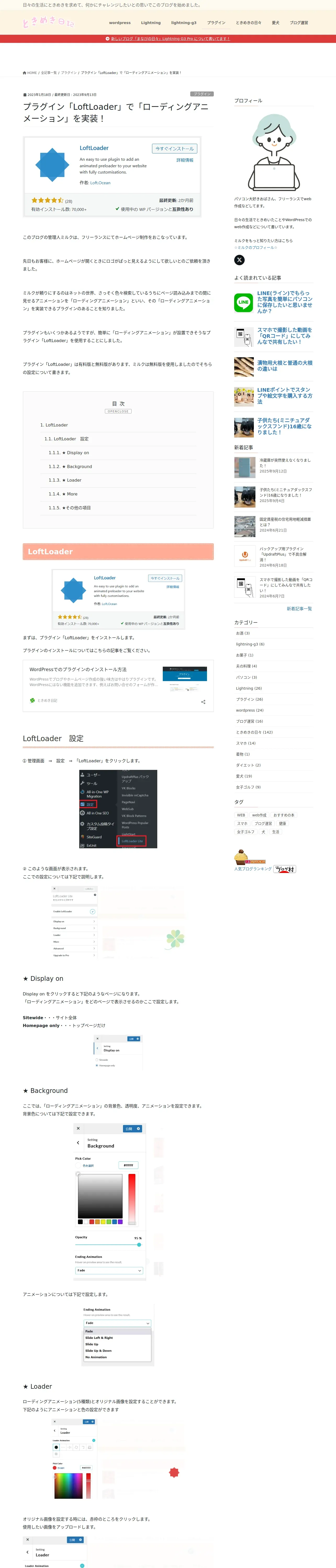Click the ブログ村 banner badge
The height and width of the screenshot is (1568, 336).
click(285, 869)
